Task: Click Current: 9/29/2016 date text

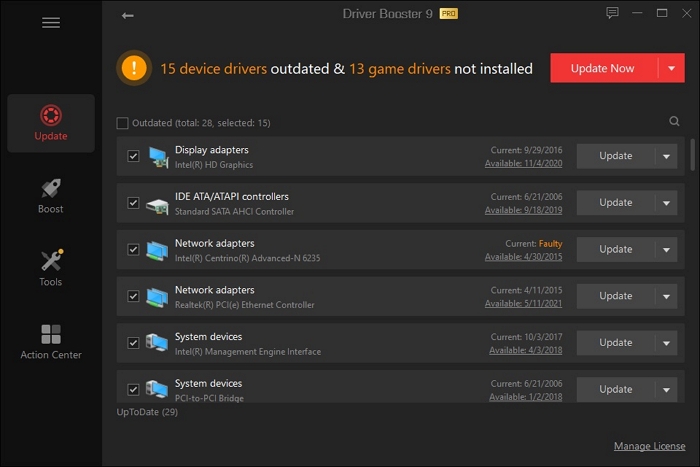Action: [x=527, y=150]
